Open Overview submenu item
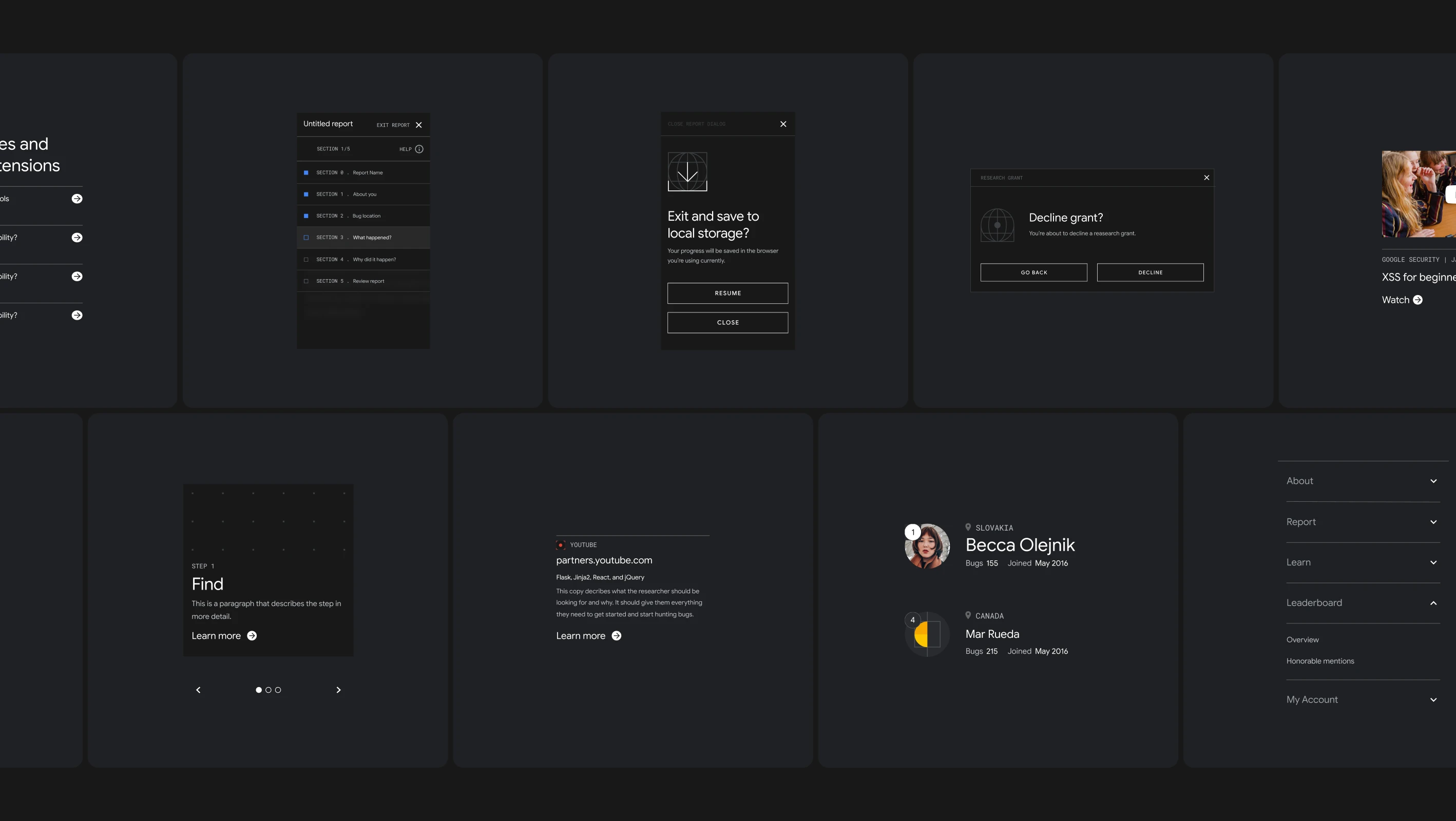The height and width of the screenshot is (821, 1456). pos(1302,640)
